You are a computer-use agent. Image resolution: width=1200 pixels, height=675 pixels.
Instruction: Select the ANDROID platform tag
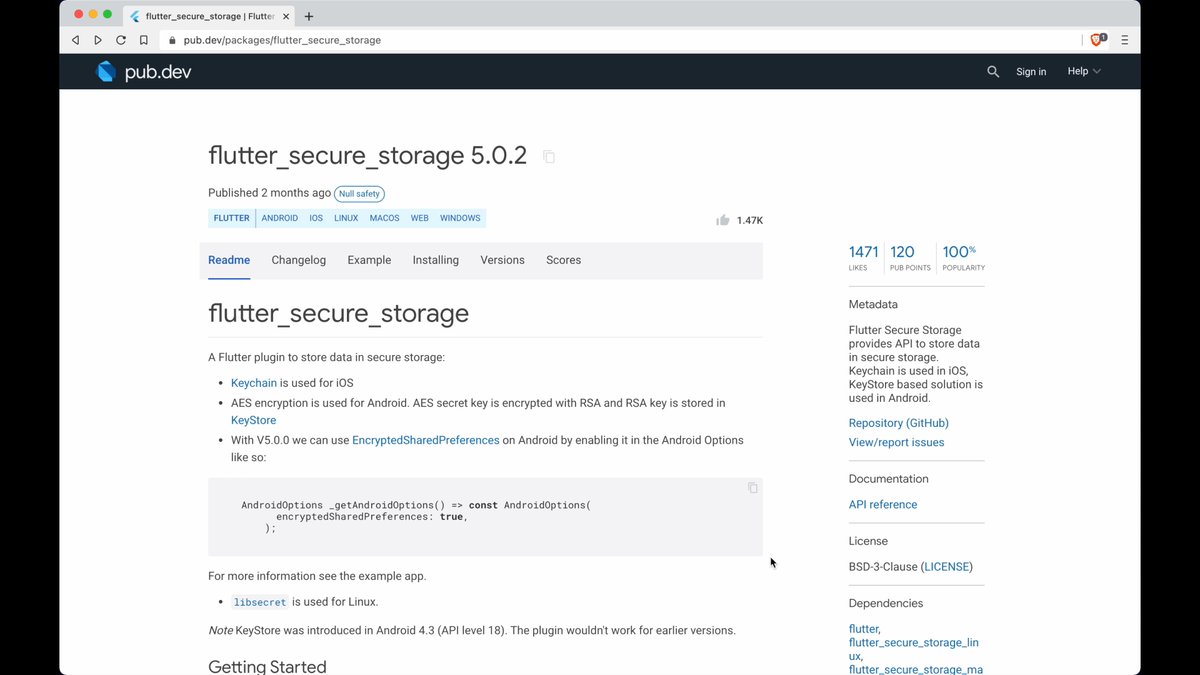tap(280, 218)
